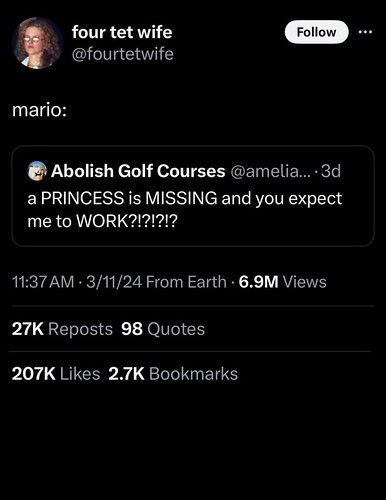386x500 pixels.
Task: Open the 98 Quotes list
Action: click(163, 329)
